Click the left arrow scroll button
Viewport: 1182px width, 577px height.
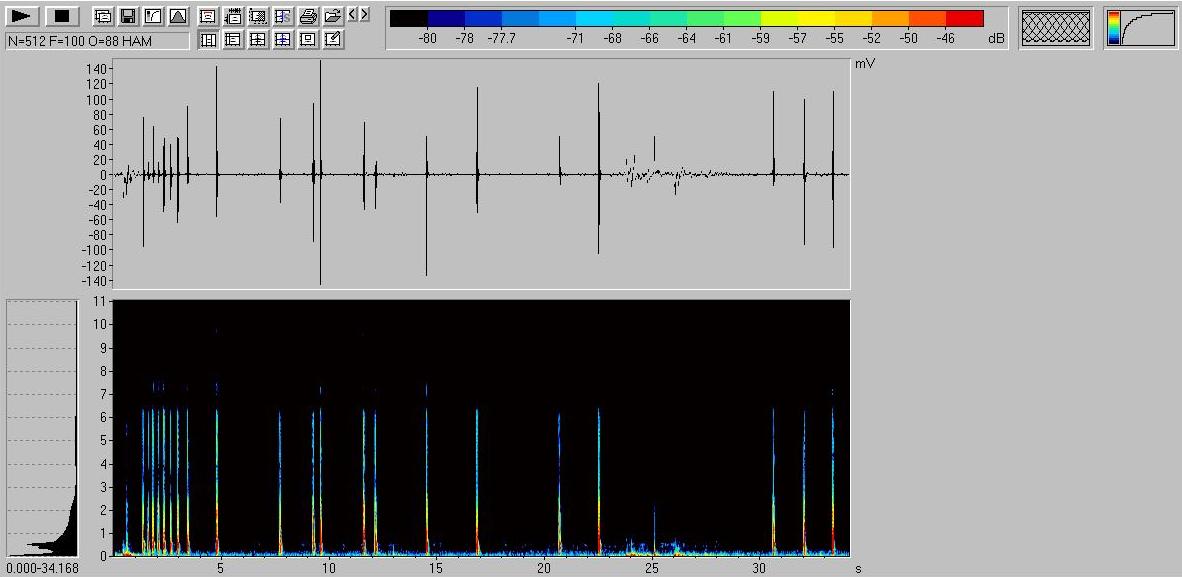click(x=352, y=15)
